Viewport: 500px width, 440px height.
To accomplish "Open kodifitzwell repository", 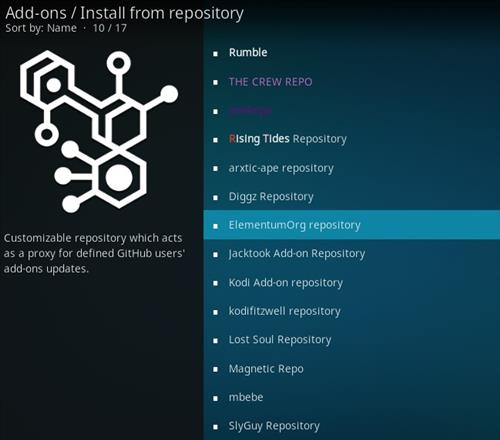I will 352,311.
